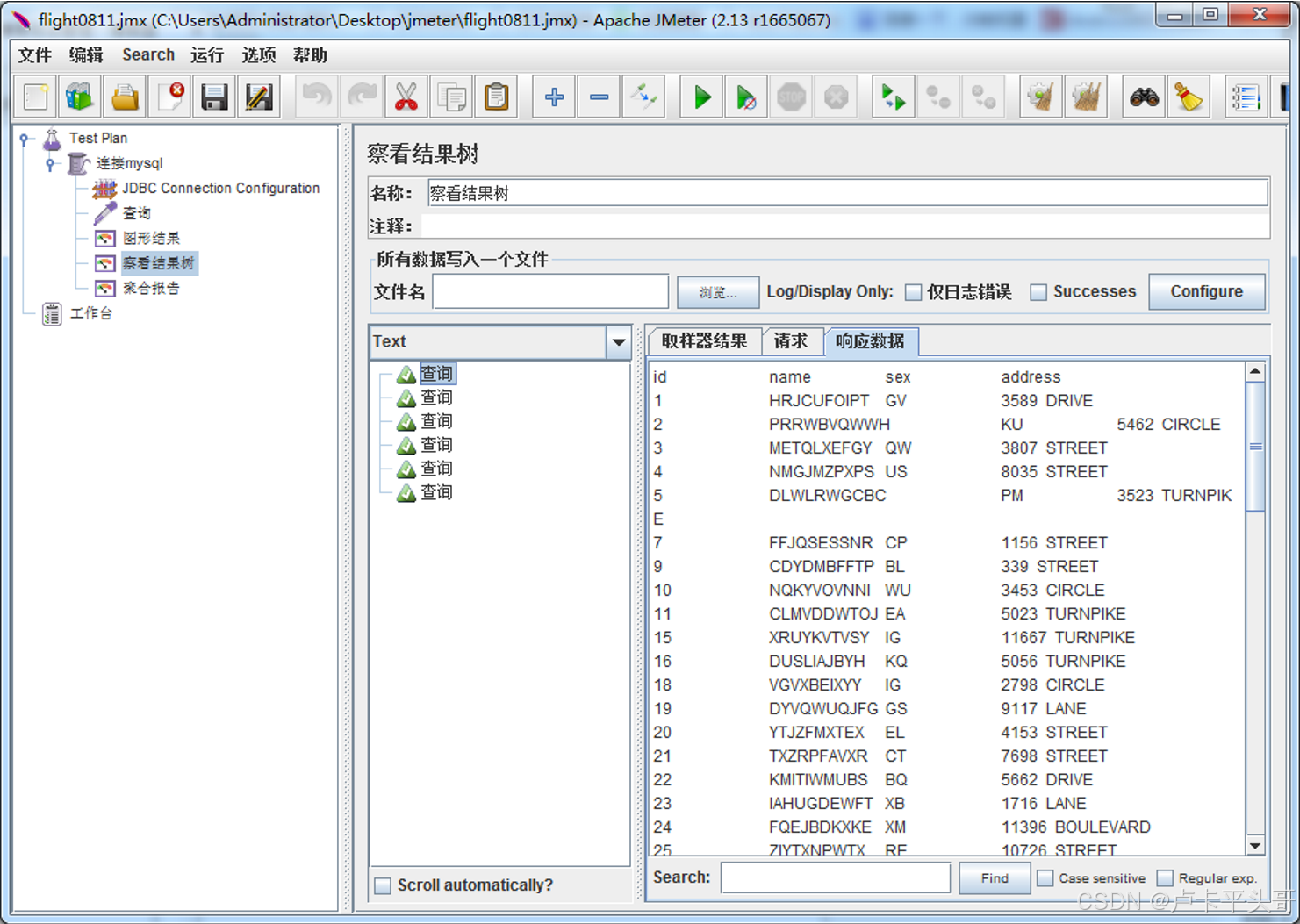
Task: Toggle Scroll automatically checkbox
Action: click(x=383, y=885)
